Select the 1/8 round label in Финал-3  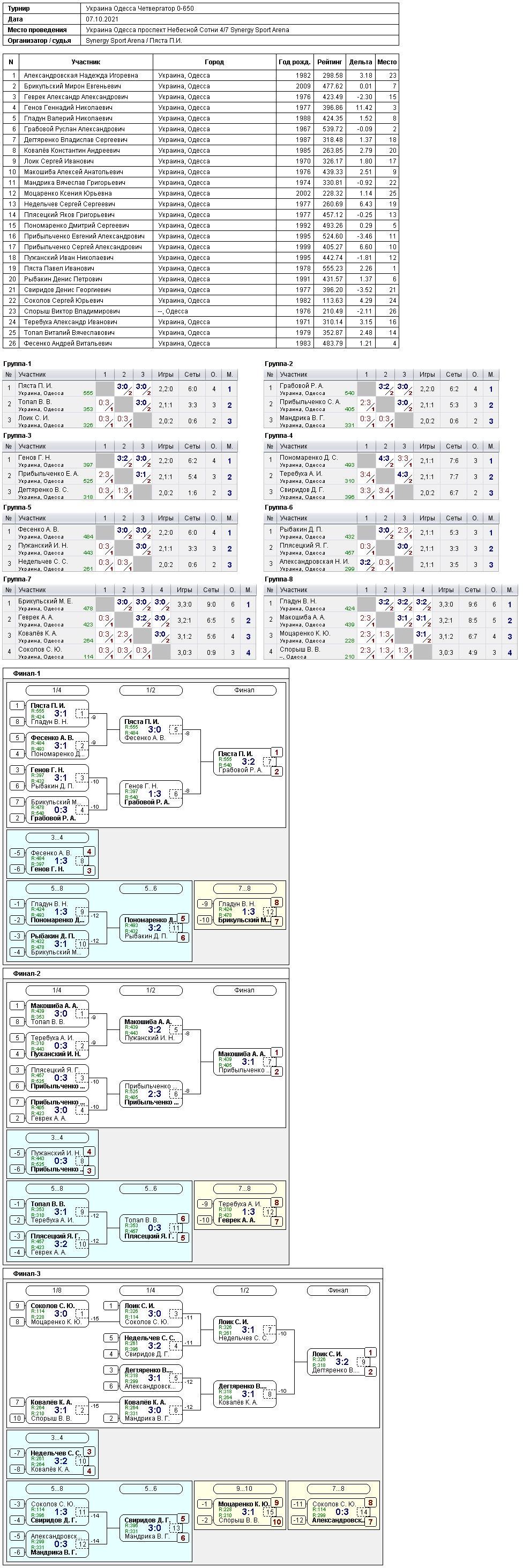(57, 1290)
